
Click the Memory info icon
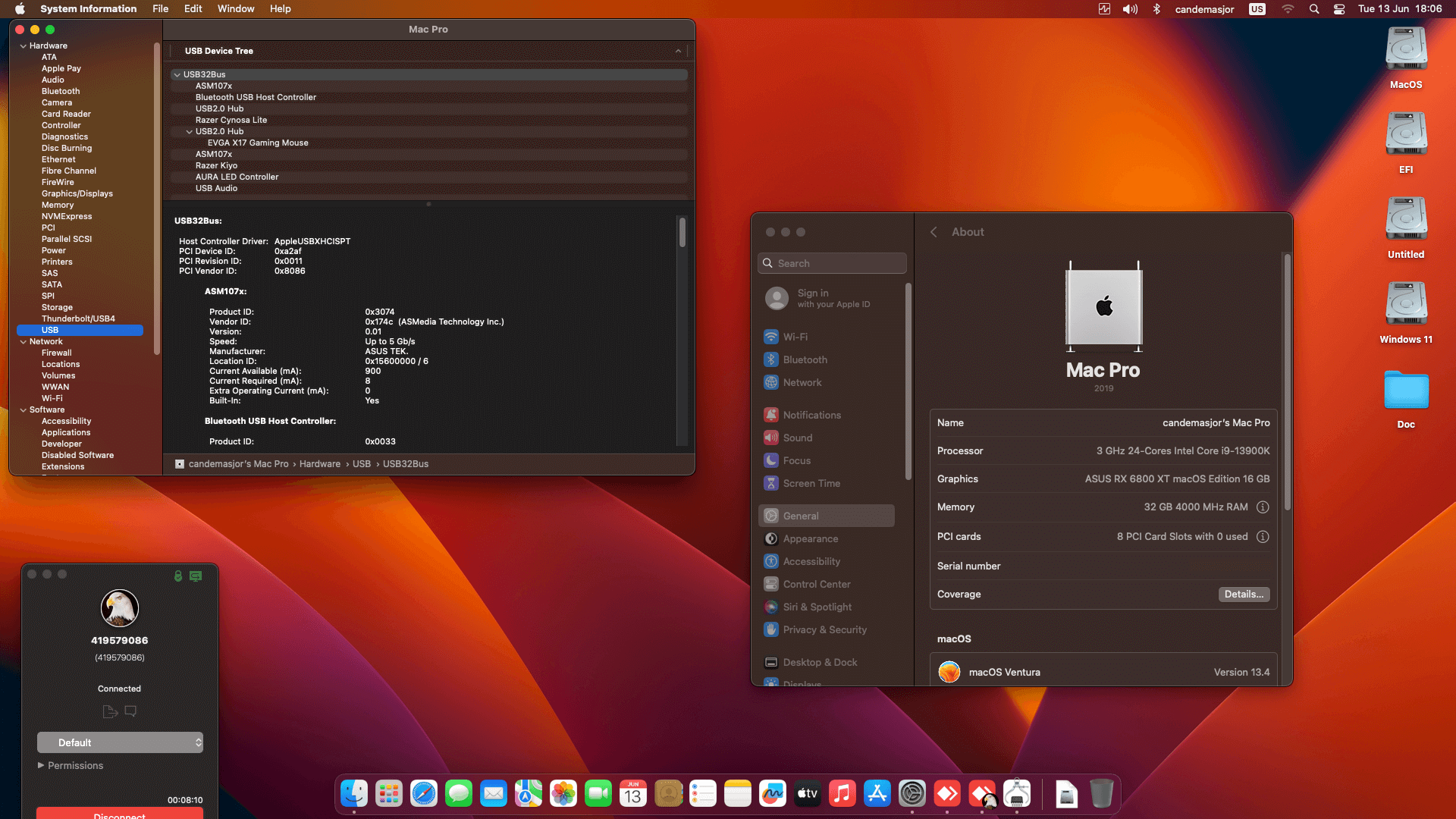pos(1263,507)
